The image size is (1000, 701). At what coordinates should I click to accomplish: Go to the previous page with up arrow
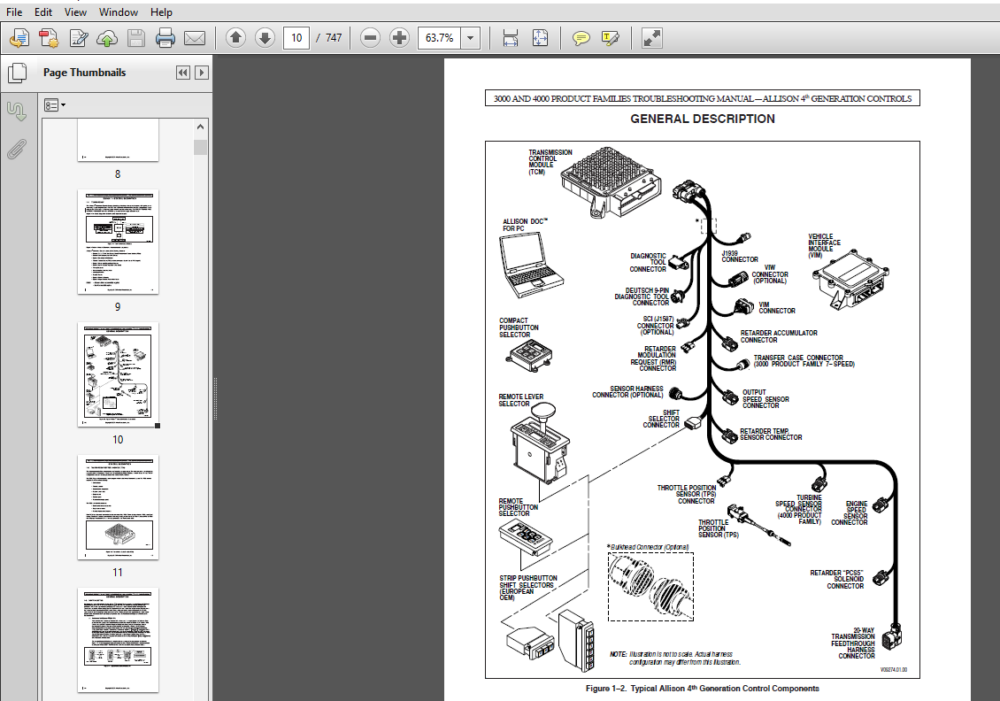point(235,38)
